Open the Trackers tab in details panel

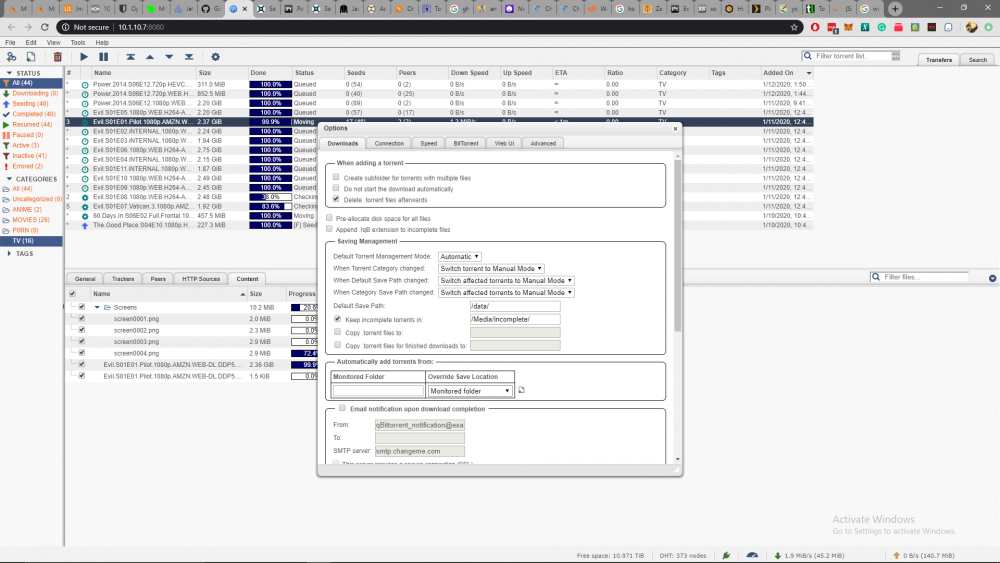tap(123, 279)
